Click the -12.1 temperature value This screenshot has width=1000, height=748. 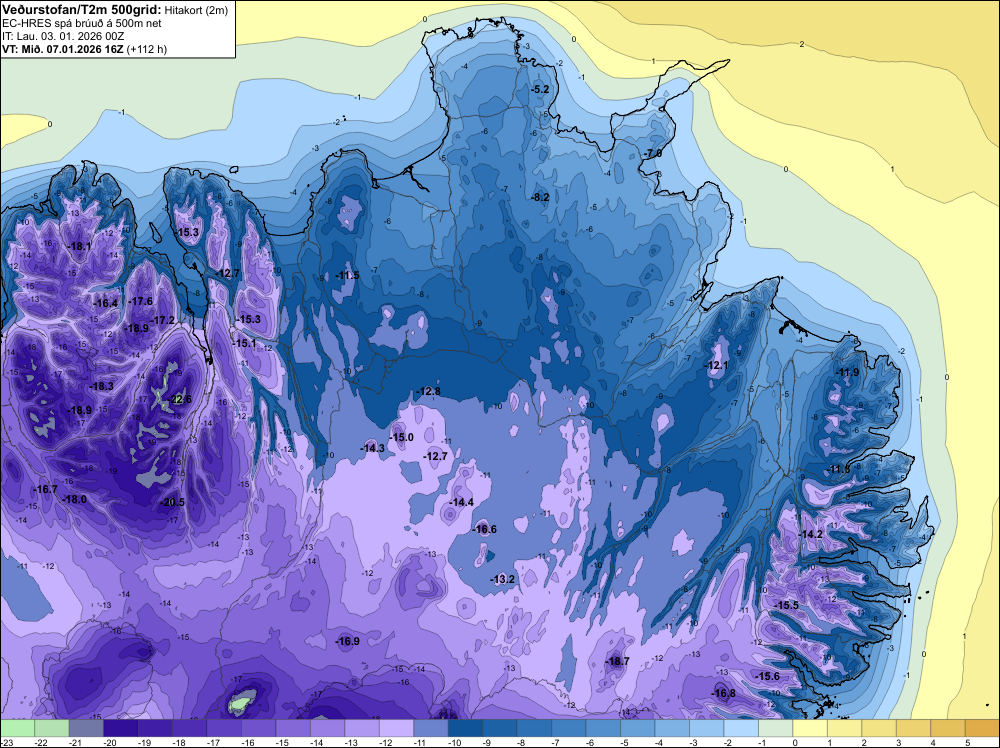tap(716, 365)
